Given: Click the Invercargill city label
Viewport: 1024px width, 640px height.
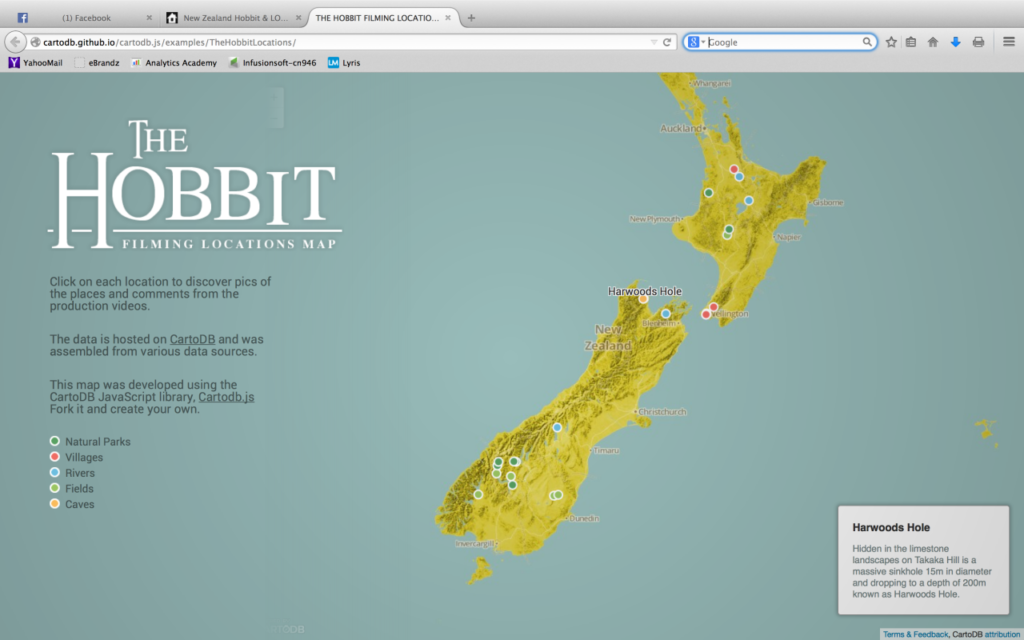Looking at the screenshot, I should (475, 543).
